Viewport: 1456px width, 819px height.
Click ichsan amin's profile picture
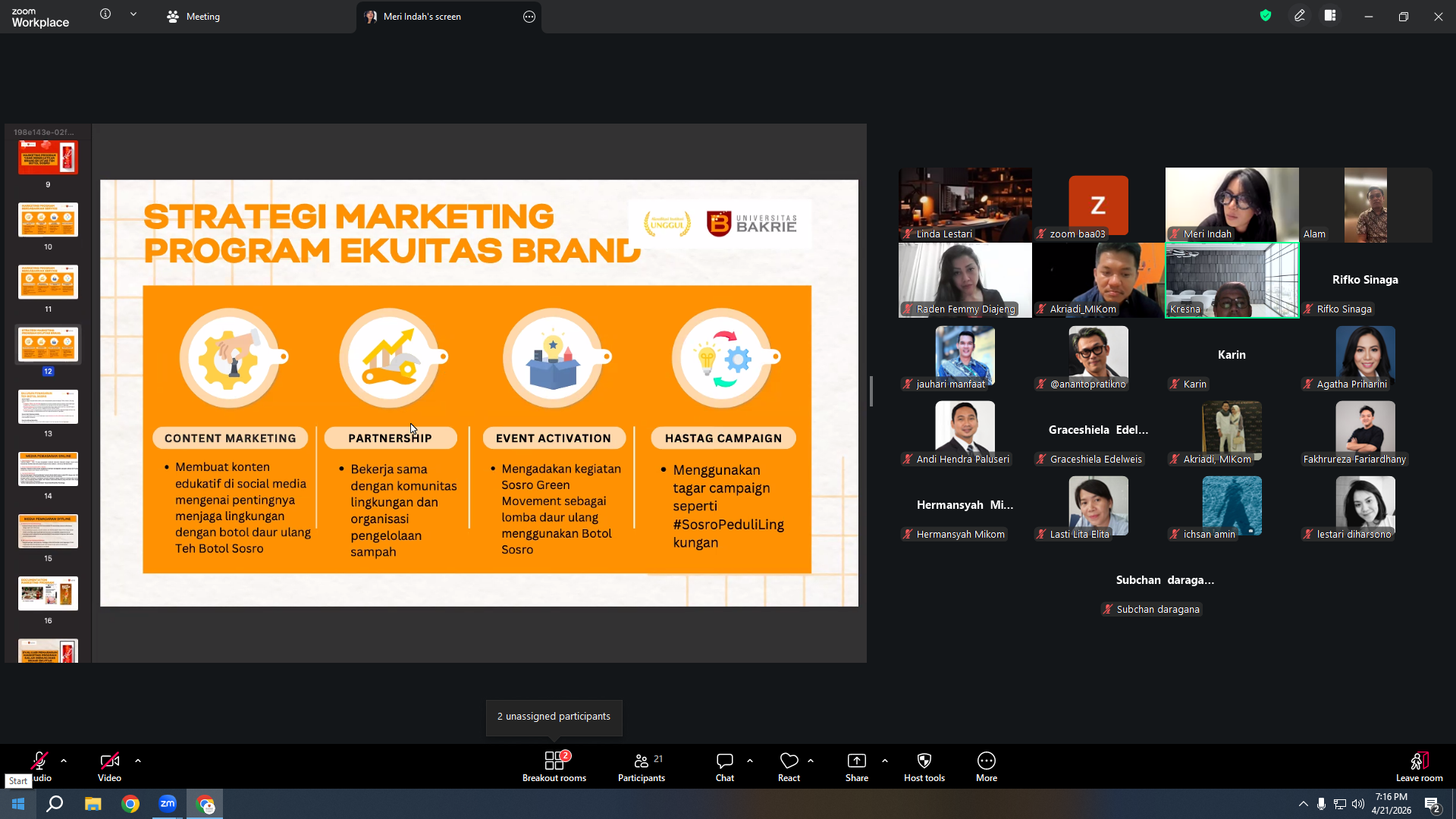tap(1232, 504)
